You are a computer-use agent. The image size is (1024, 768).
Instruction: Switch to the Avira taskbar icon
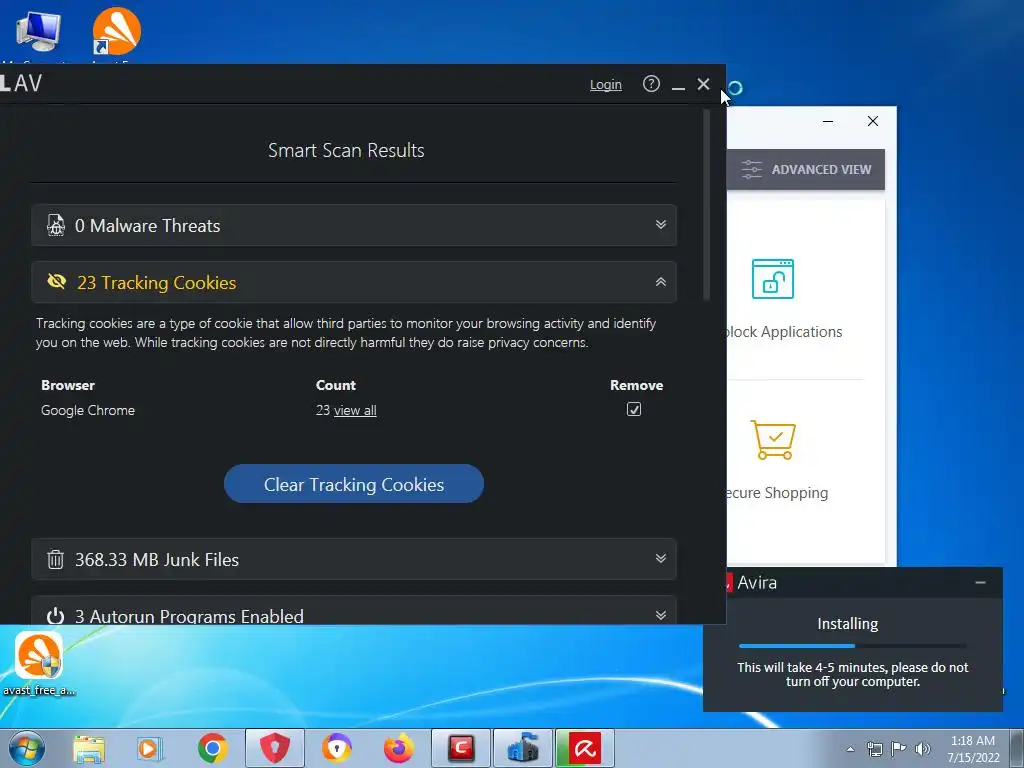[x=585, y=748]
